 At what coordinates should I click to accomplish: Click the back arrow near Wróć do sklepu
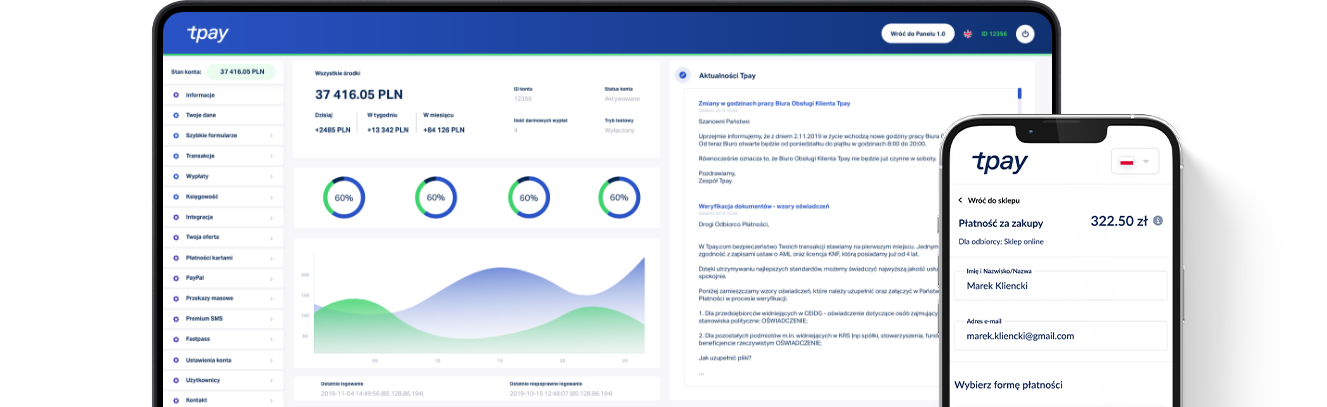[961, 201]
